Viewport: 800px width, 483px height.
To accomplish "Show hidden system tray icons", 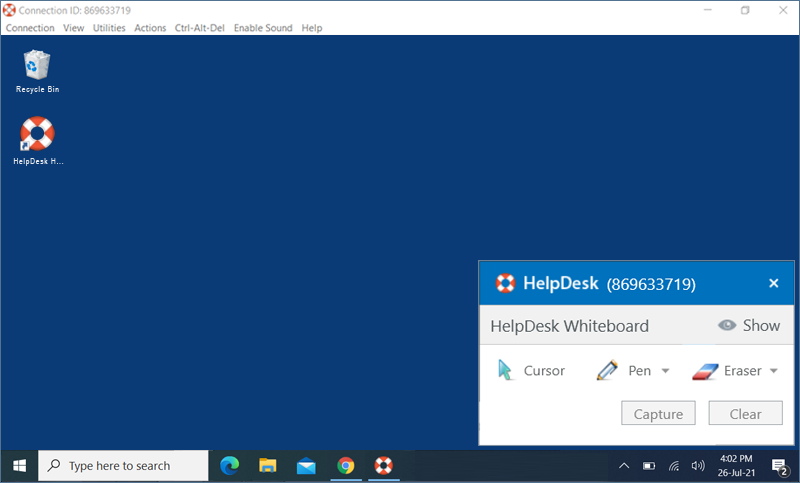I will [x=623, y=466].
